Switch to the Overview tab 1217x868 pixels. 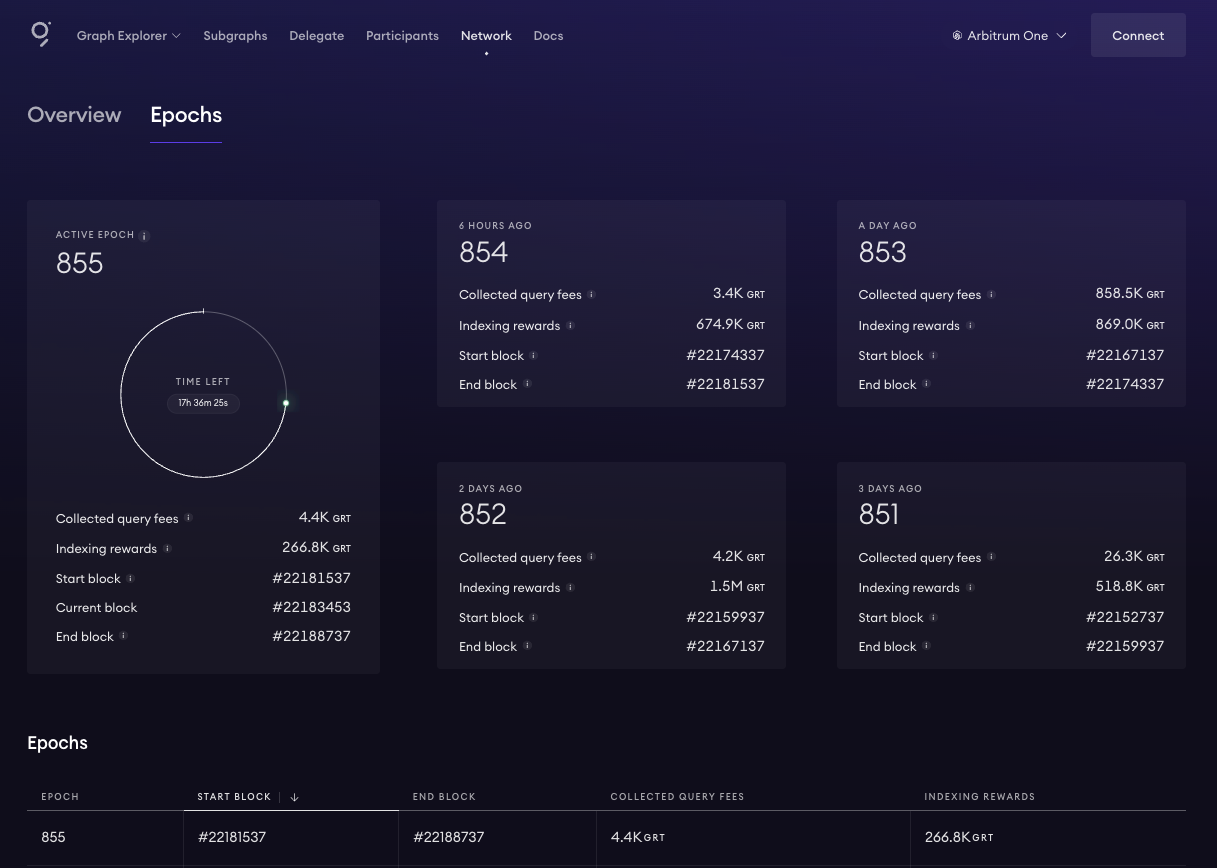pos(74,115)
